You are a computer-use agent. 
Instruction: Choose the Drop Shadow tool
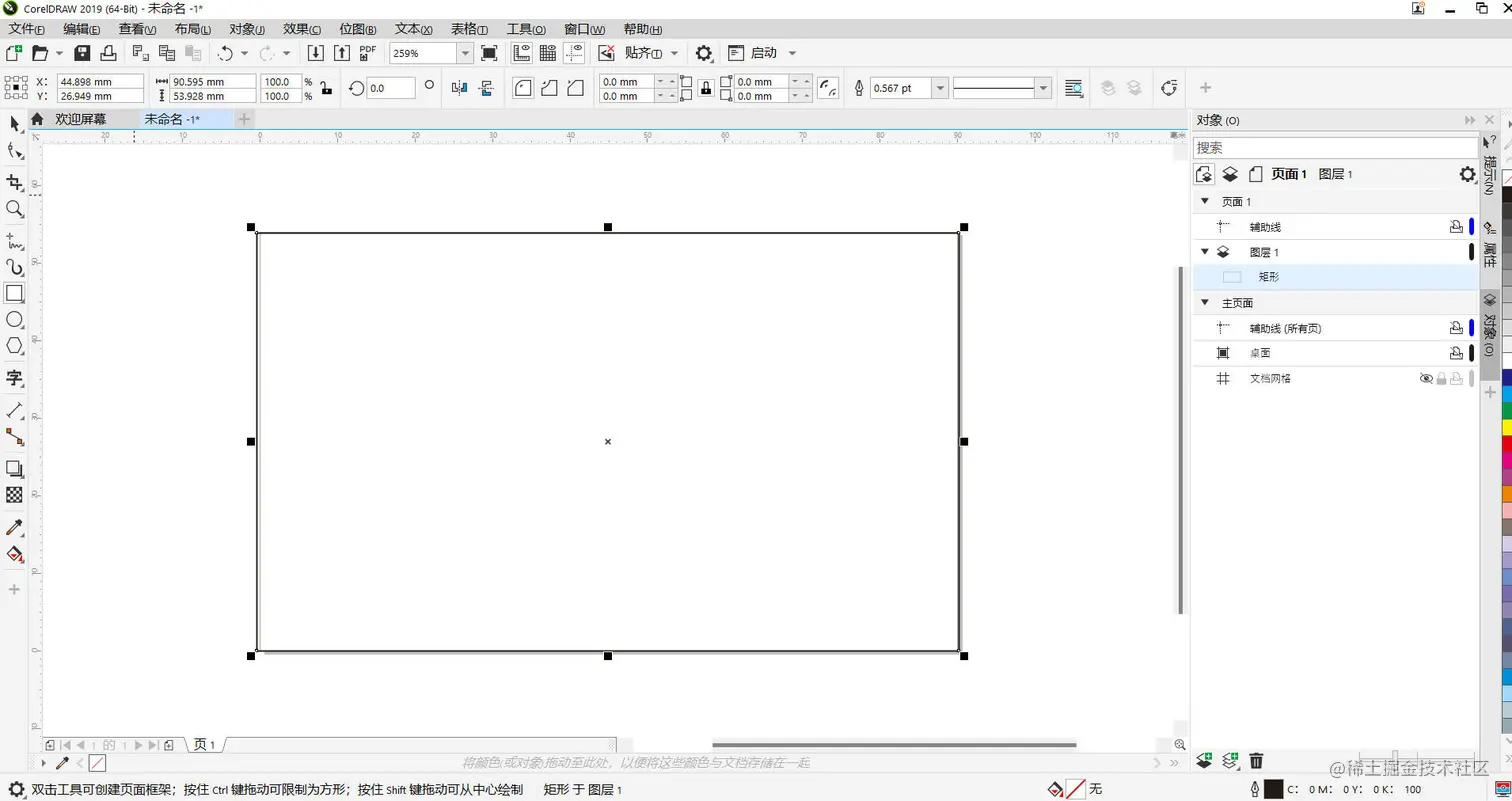[x=14, y=468]
